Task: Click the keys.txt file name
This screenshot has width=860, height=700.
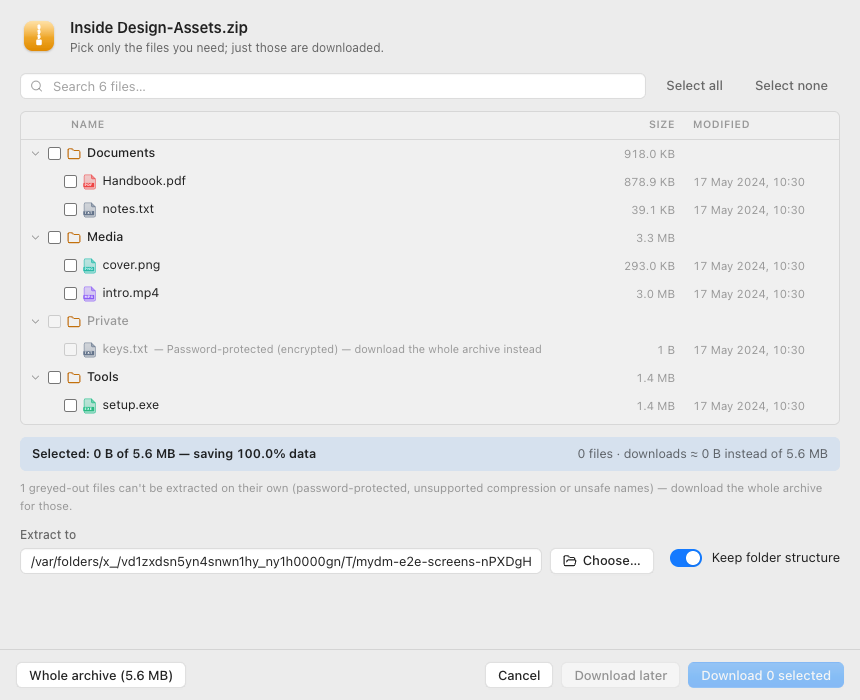Action: [125, 349]
